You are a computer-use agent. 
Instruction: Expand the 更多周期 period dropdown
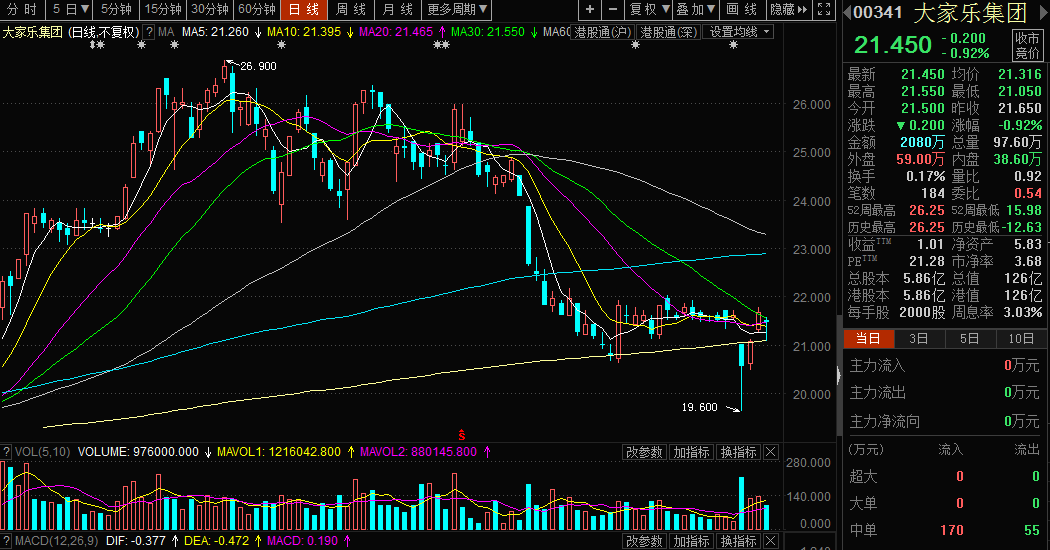coord(458,10)
